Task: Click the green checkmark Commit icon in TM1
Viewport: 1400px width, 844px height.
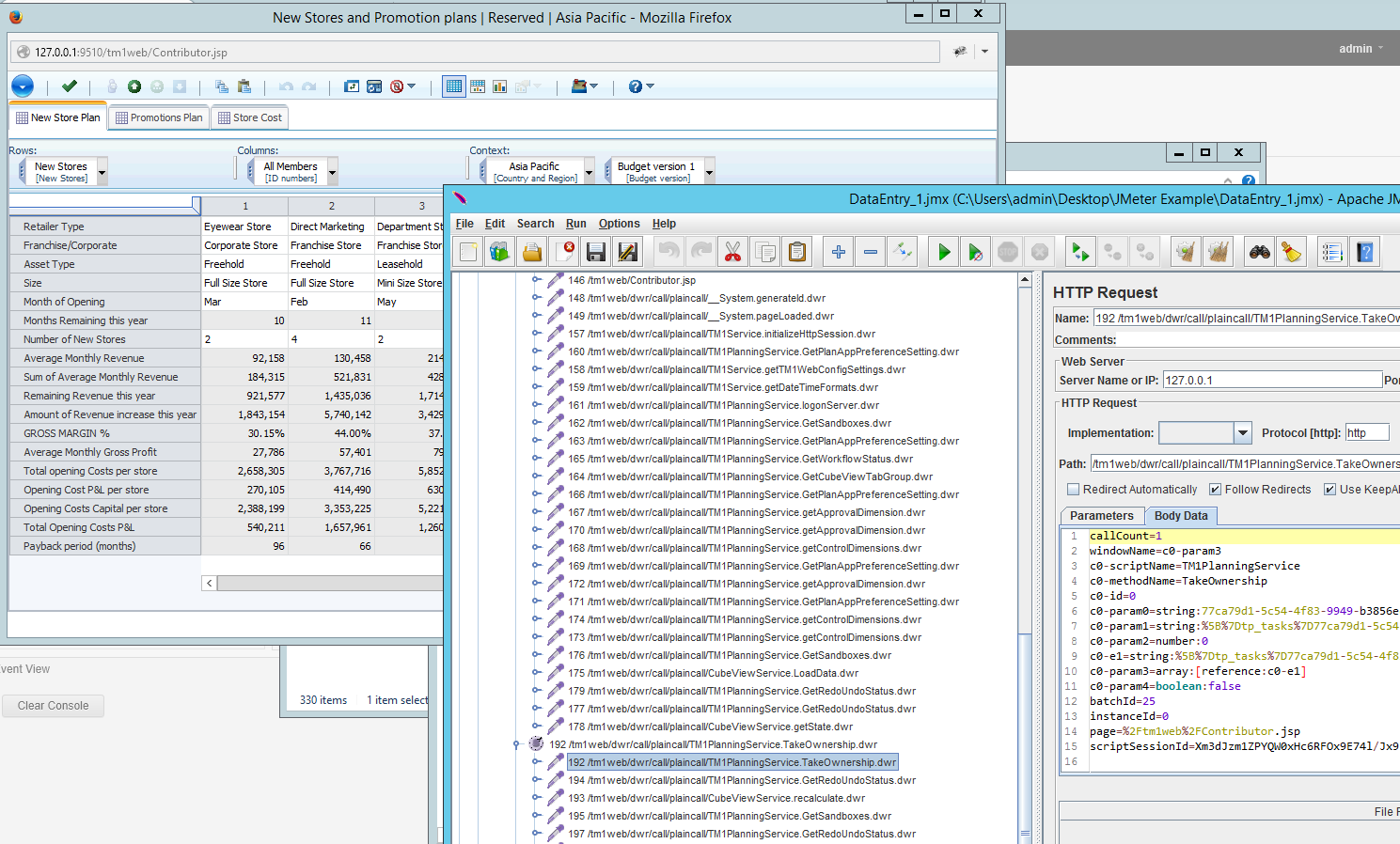Action: pyautogui.click(x=70, y=86)
